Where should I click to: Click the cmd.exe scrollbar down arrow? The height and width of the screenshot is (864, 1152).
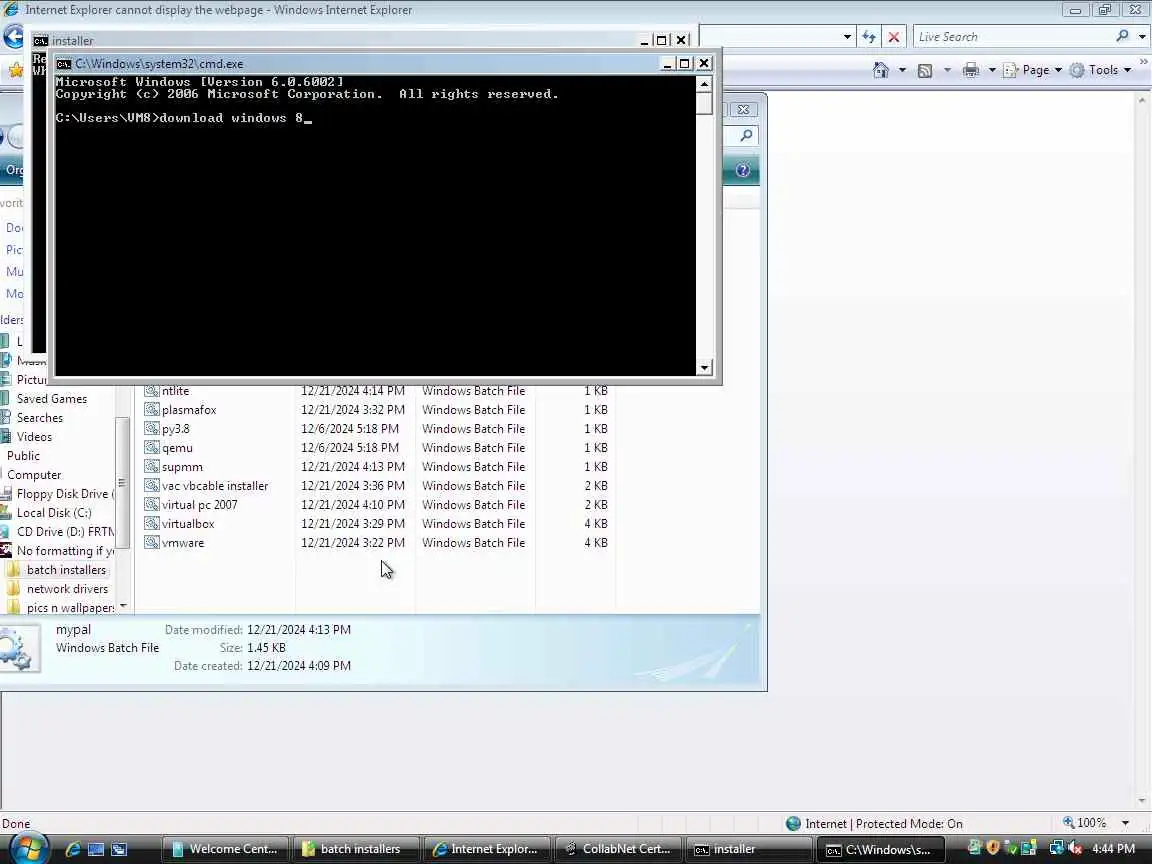pyautogui.click(x=705, y=367)
